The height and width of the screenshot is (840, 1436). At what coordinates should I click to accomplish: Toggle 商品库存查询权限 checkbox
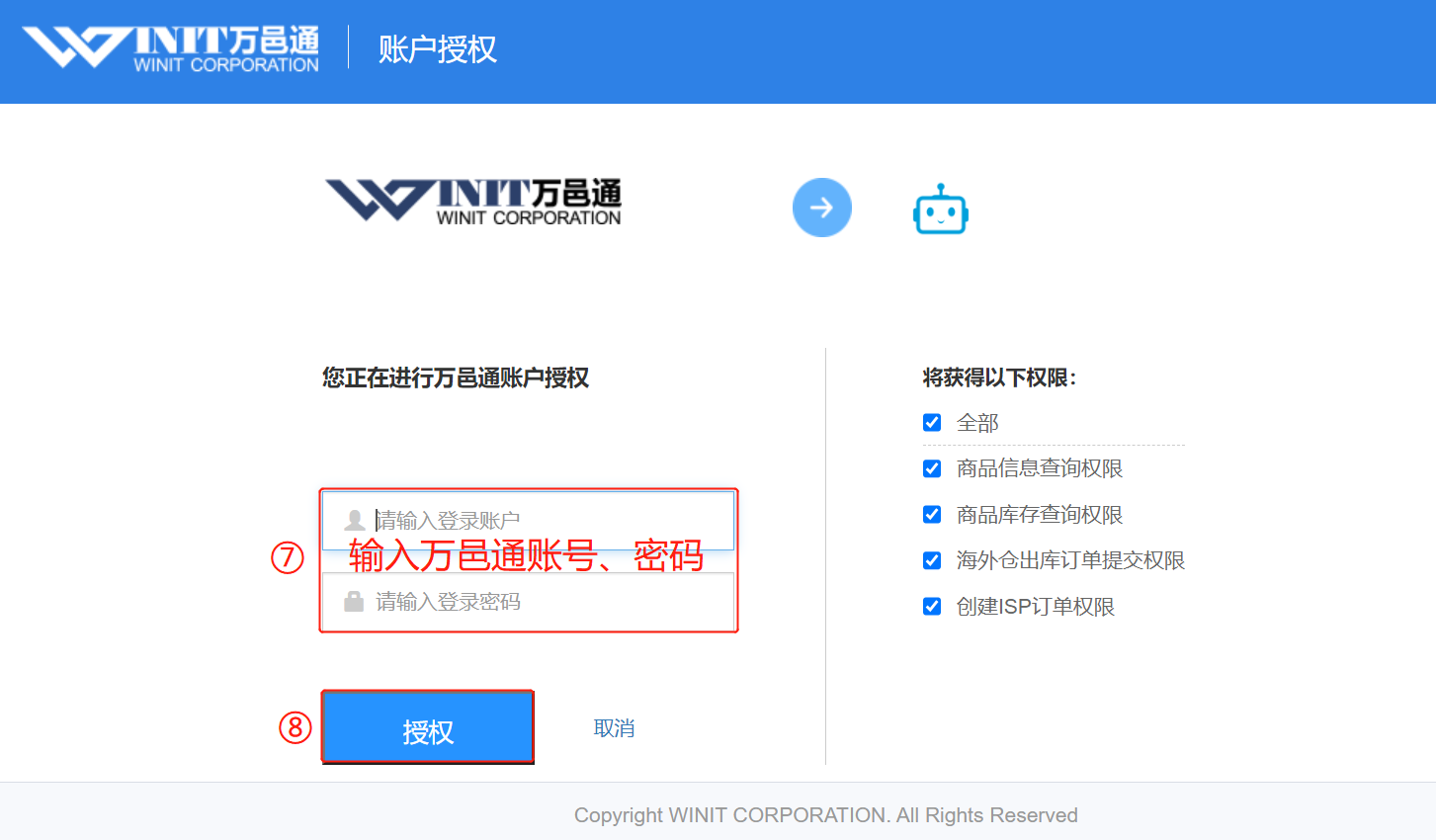pos(932,514)
